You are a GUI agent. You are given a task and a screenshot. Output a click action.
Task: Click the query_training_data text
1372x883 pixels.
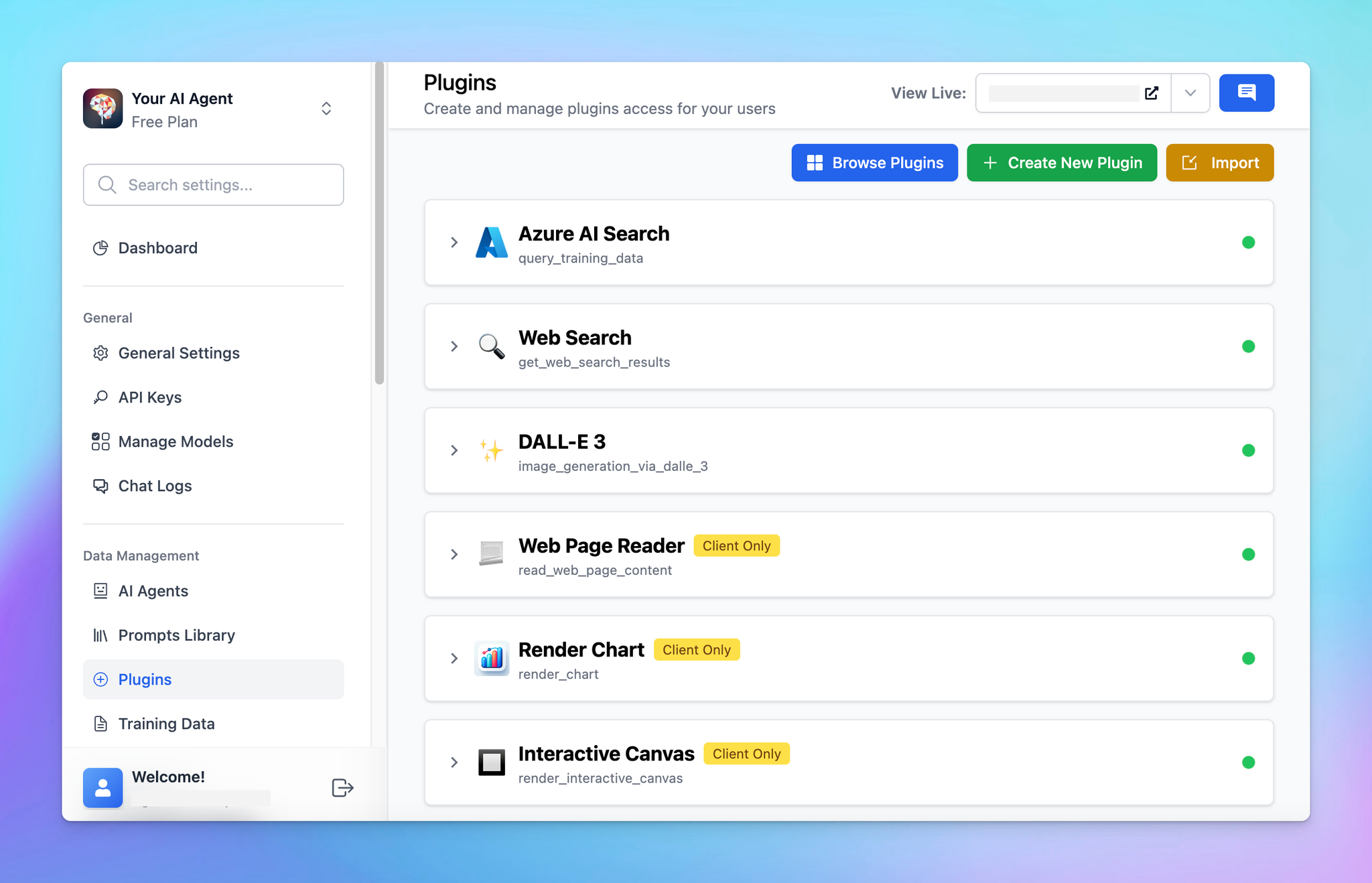[581, 258]
